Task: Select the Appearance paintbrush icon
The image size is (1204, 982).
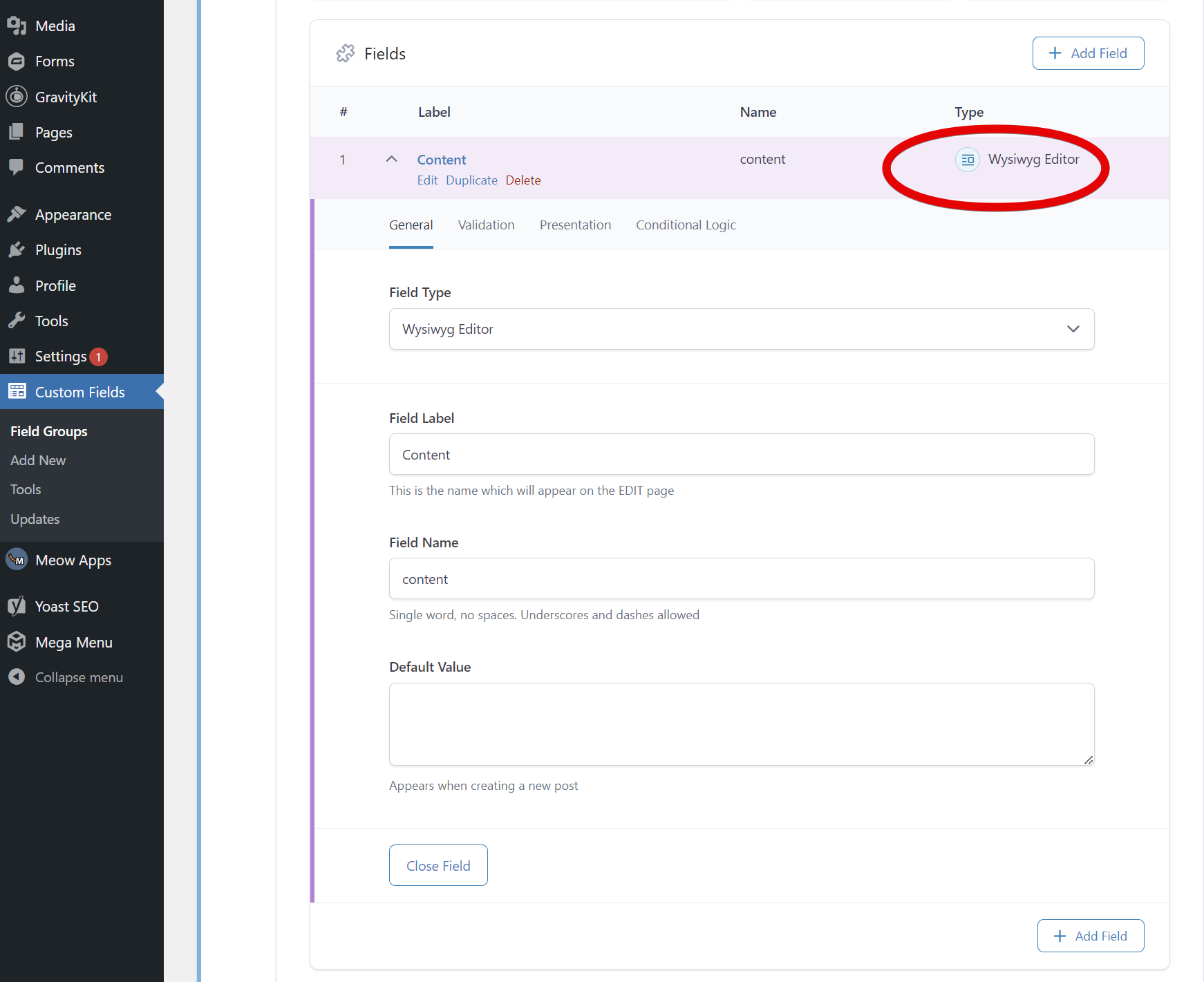Action: pos(17,214)
